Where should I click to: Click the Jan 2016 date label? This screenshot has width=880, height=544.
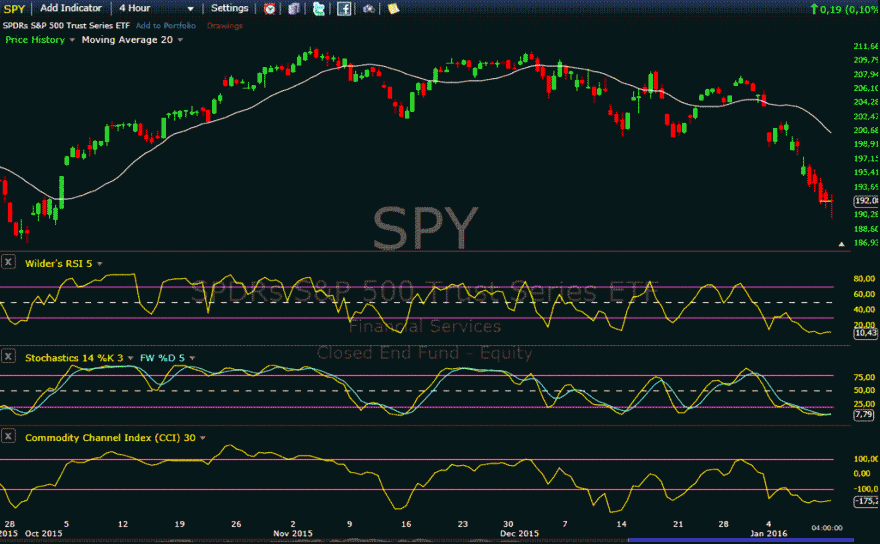click(769, 533)
